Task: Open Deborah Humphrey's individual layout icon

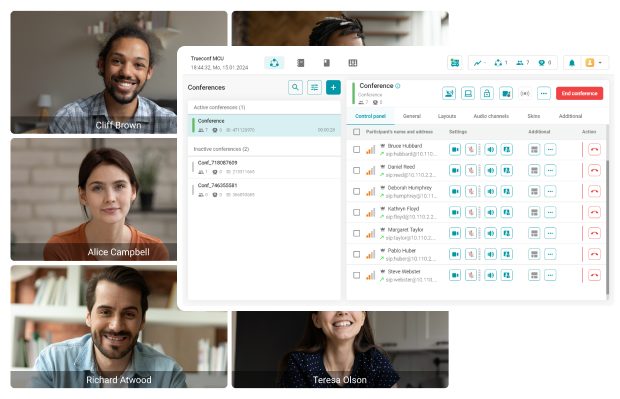Action: [534, 191]
